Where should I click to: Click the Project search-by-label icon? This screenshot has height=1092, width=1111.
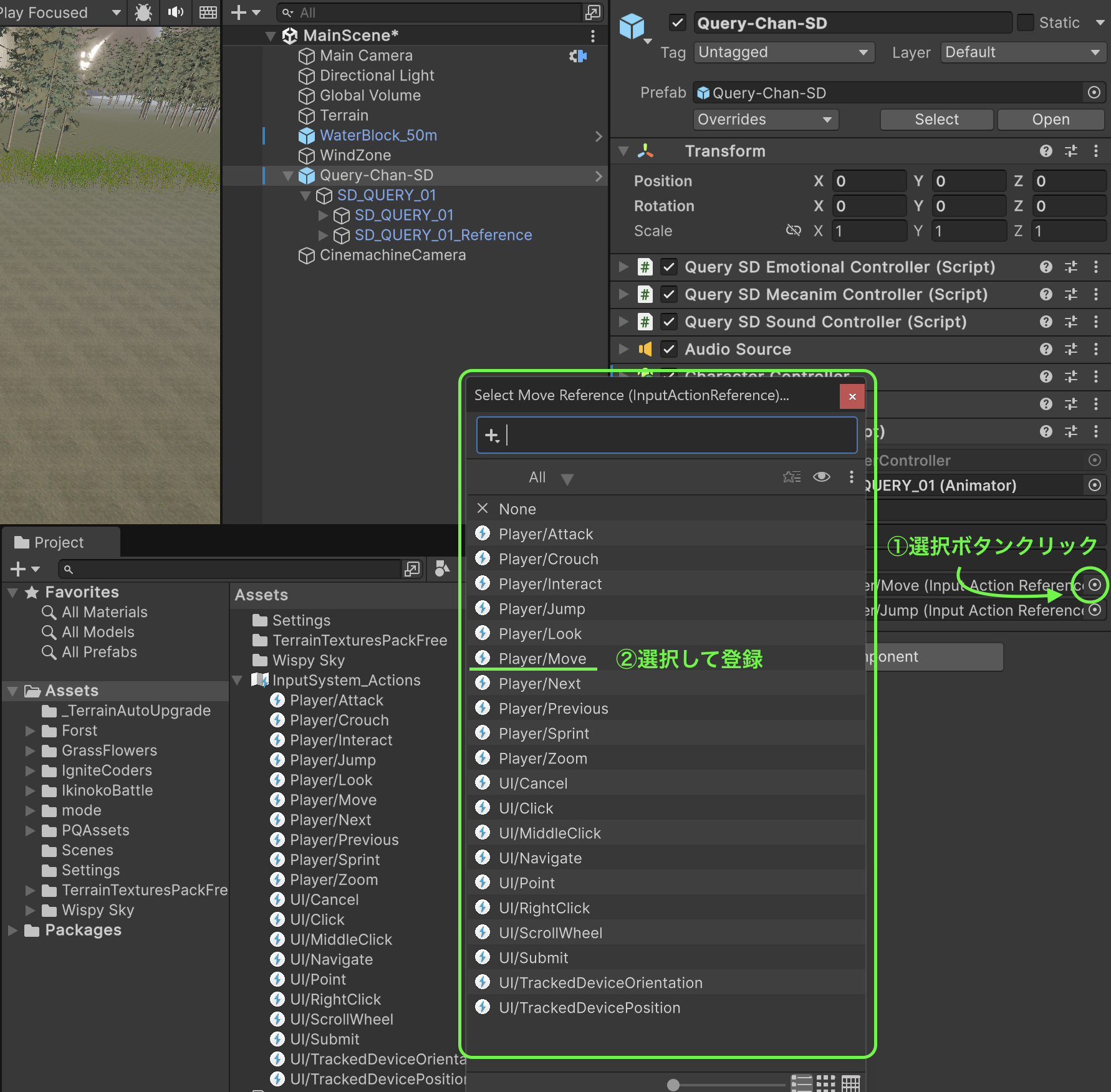[x=442, y=569]
